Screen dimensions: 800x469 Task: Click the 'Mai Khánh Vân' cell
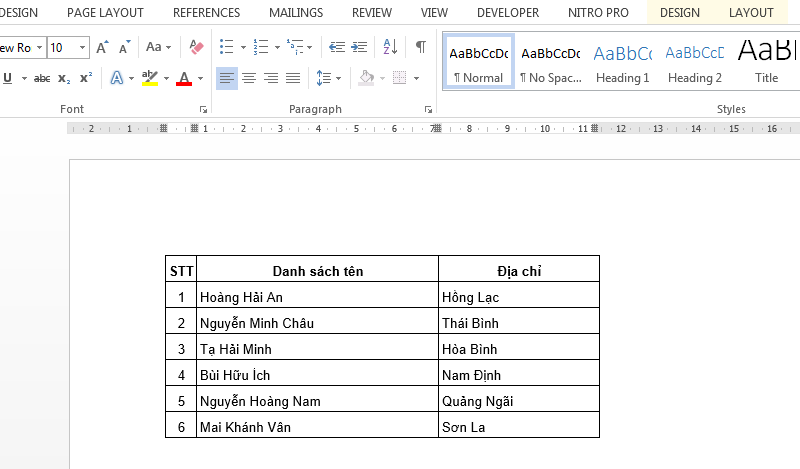click(317, 425)
